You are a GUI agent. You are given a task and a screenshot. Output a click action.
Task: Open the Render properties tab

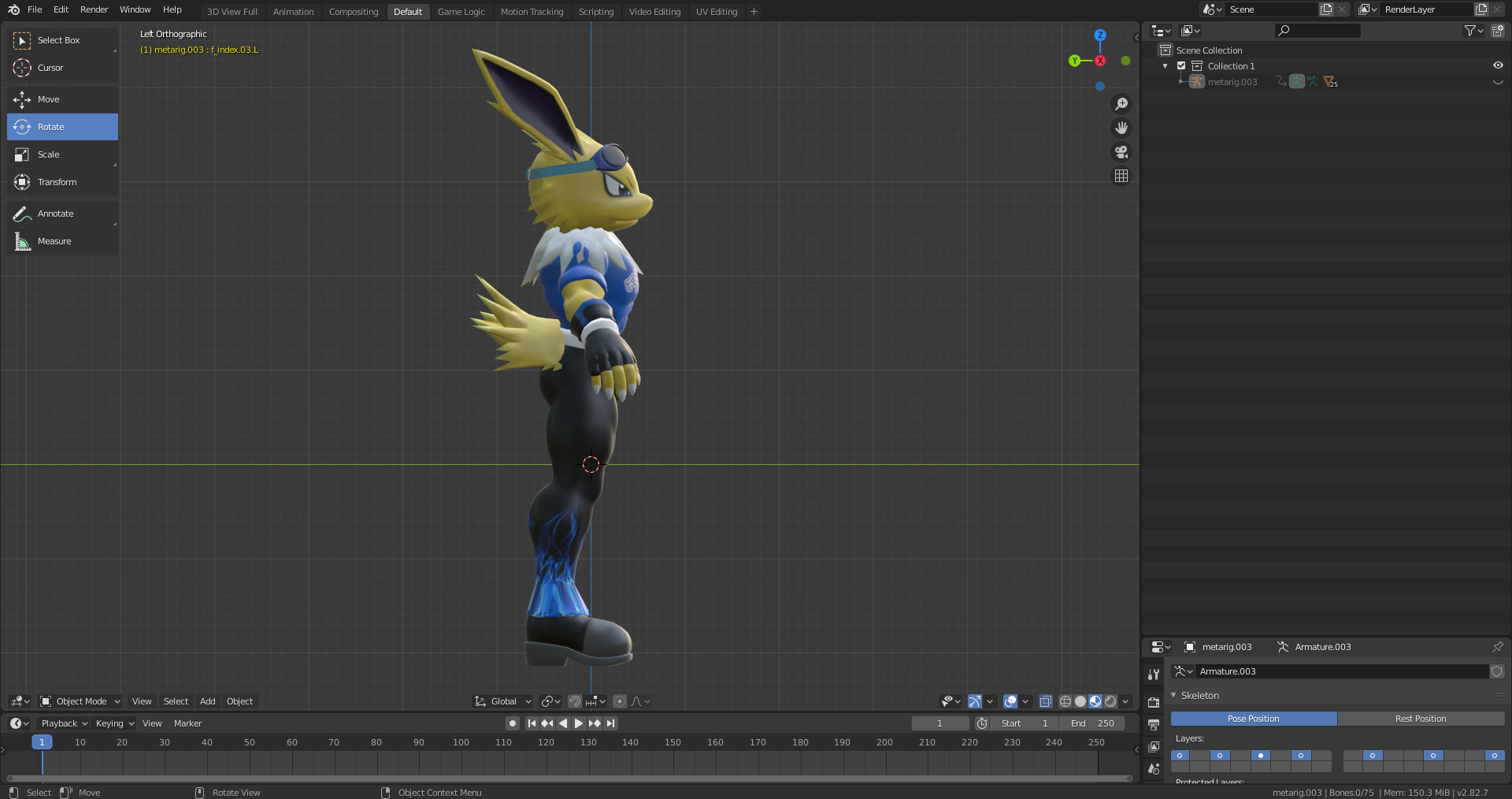click(x=1154, y=702)
